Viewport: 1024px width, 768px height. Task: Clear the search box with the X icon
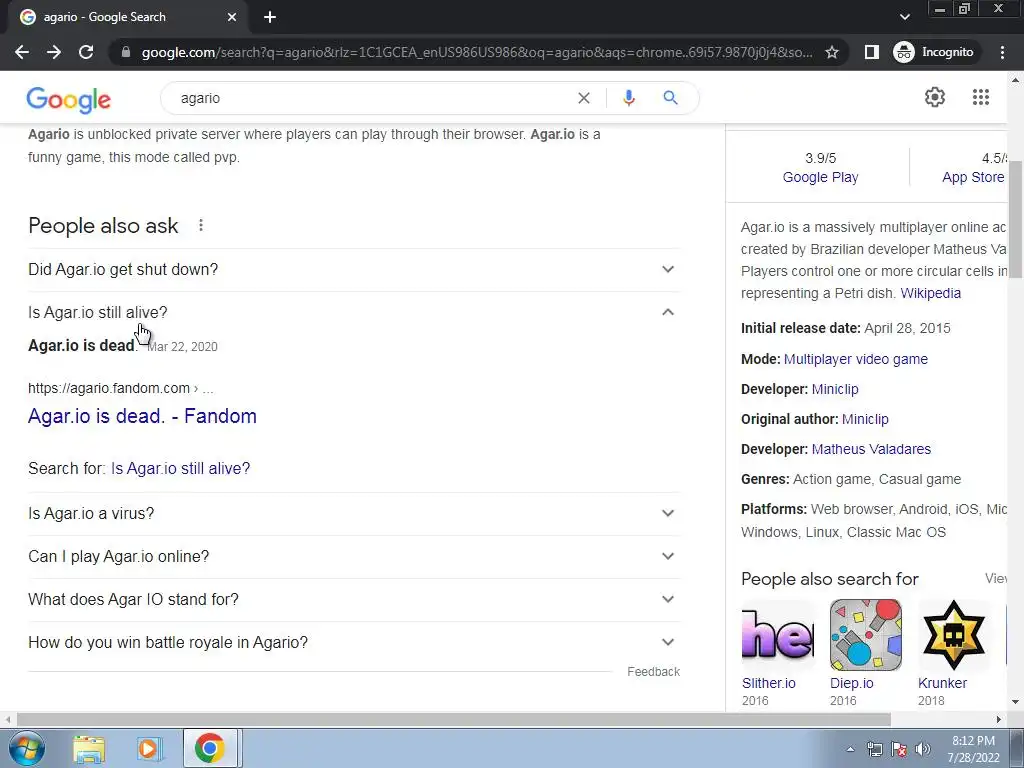click(x=584, y=98)
